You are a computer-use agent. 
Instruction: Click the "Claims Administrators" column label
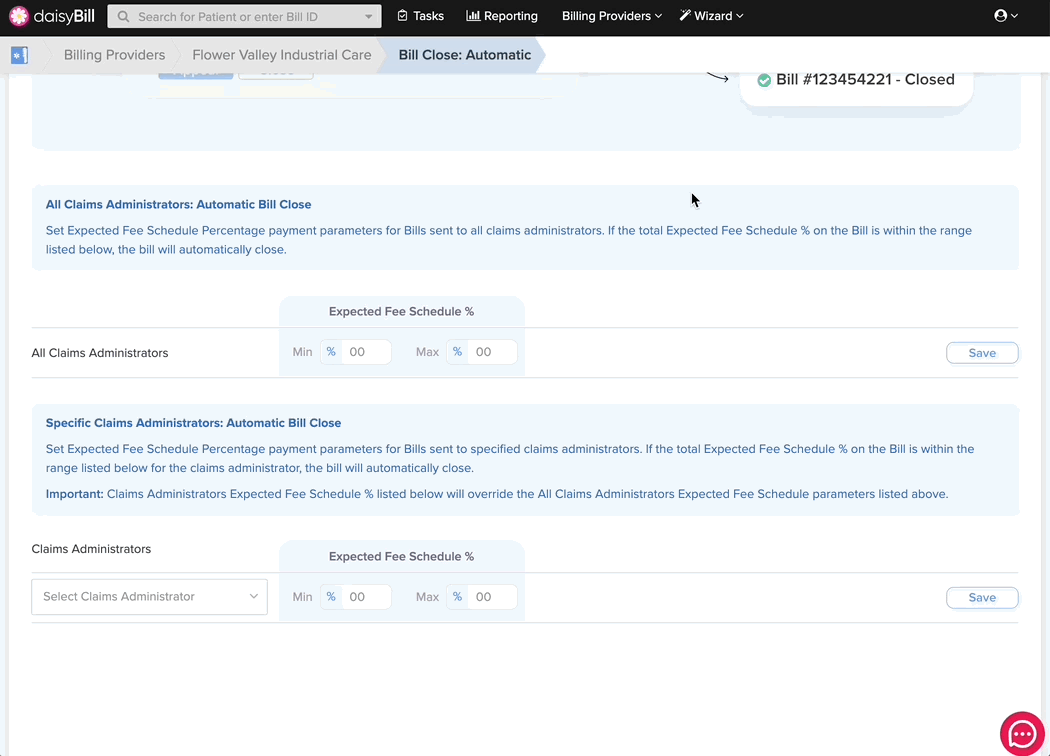91,549
